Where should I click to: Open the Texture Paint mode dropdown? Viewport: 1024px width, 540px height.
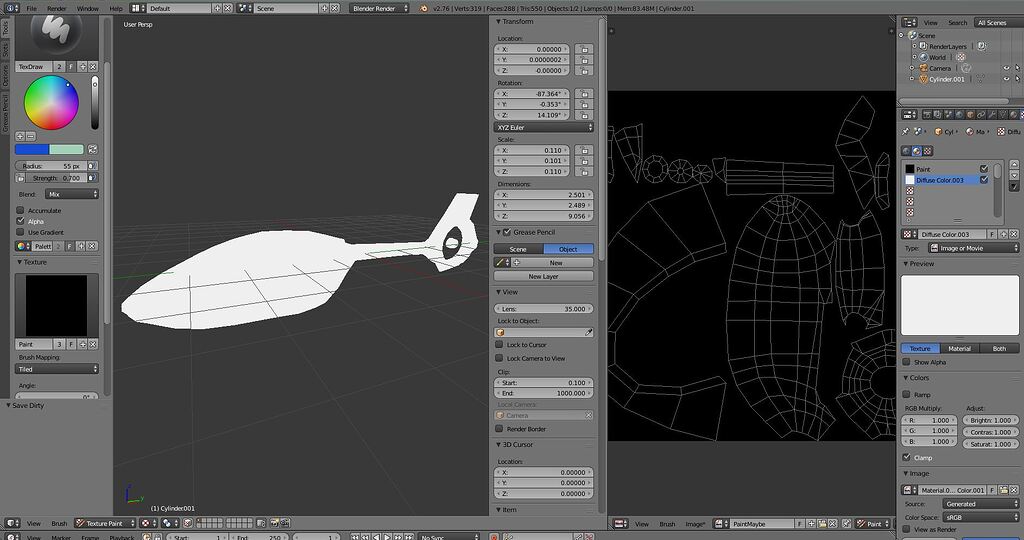pyautogui.click(x=105, y=523)
